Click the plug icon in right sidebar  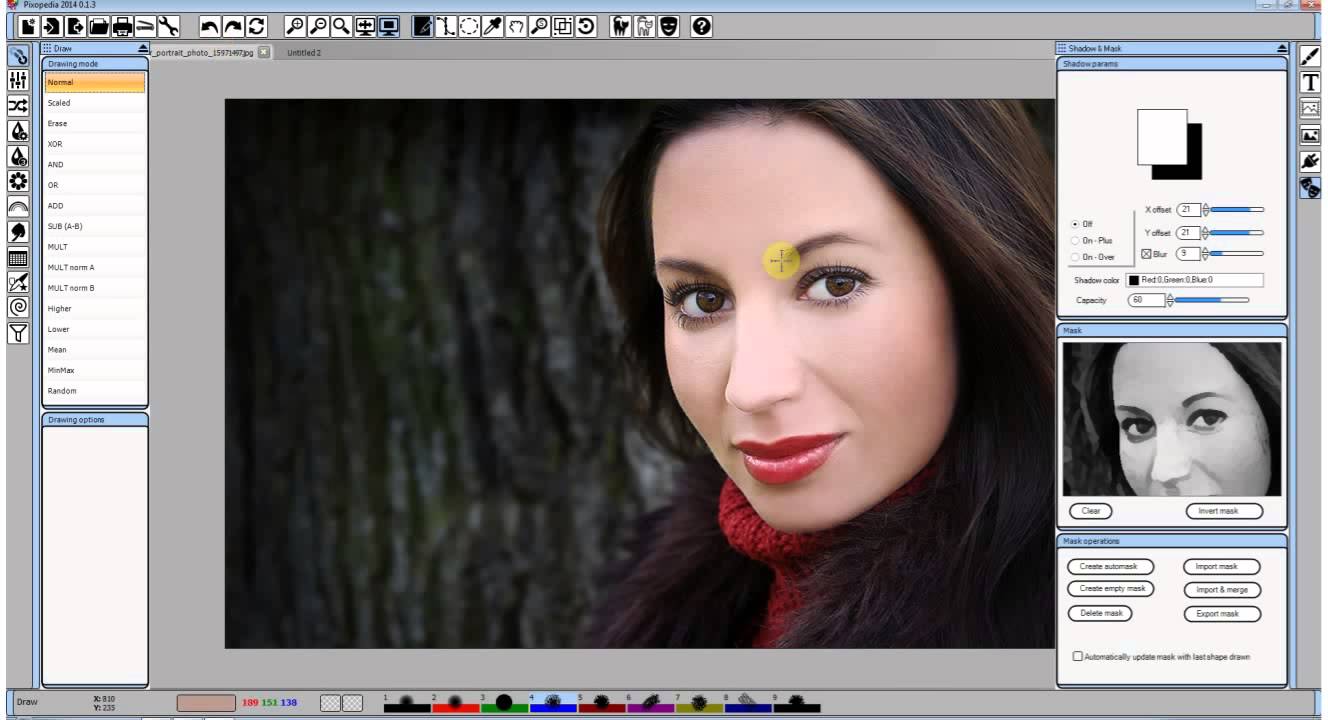tap(1309, 161)
